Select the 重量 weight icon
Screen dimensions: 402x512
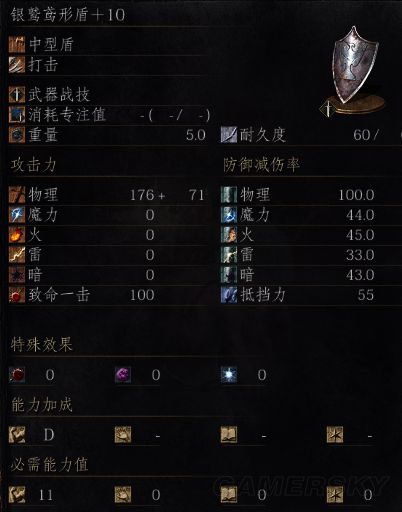coord(17,135)
